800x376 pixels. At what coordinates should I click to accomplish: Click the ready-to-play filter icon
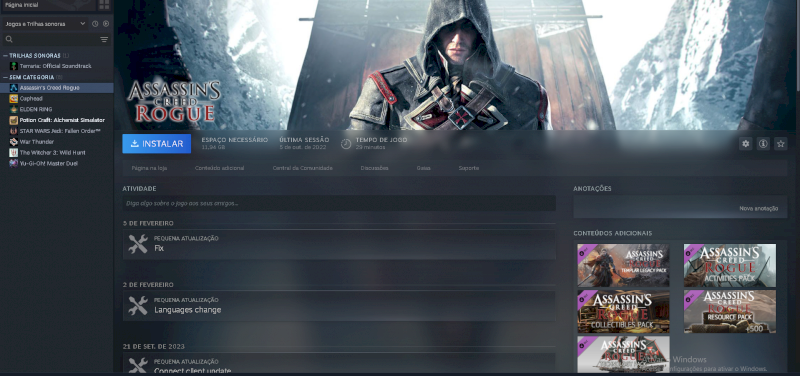click(106, 24)
